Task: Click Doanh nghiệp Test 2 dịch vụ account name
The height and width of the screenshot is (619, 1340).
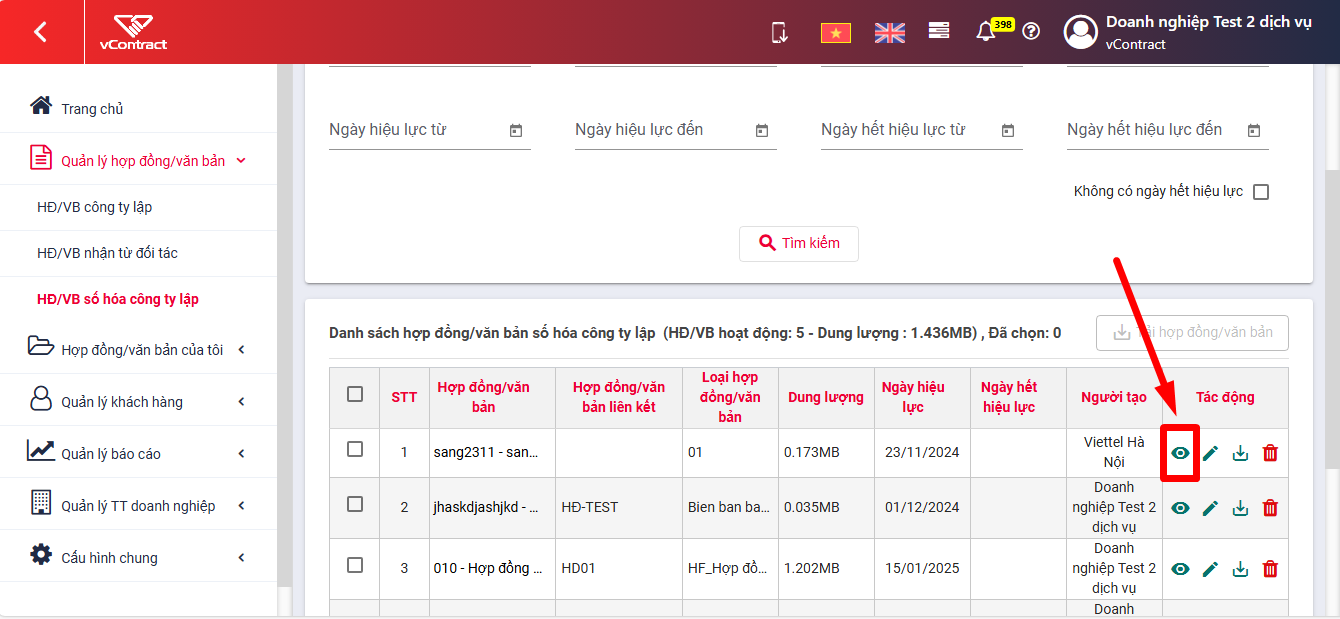Action: click(1209, 23)
